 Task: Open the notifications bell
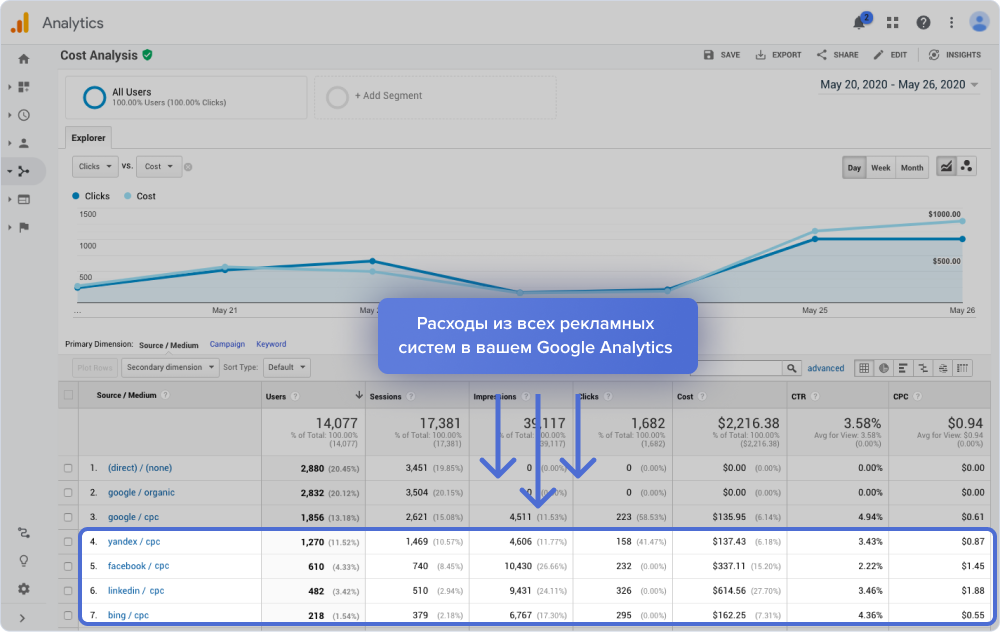coord(860,22)
